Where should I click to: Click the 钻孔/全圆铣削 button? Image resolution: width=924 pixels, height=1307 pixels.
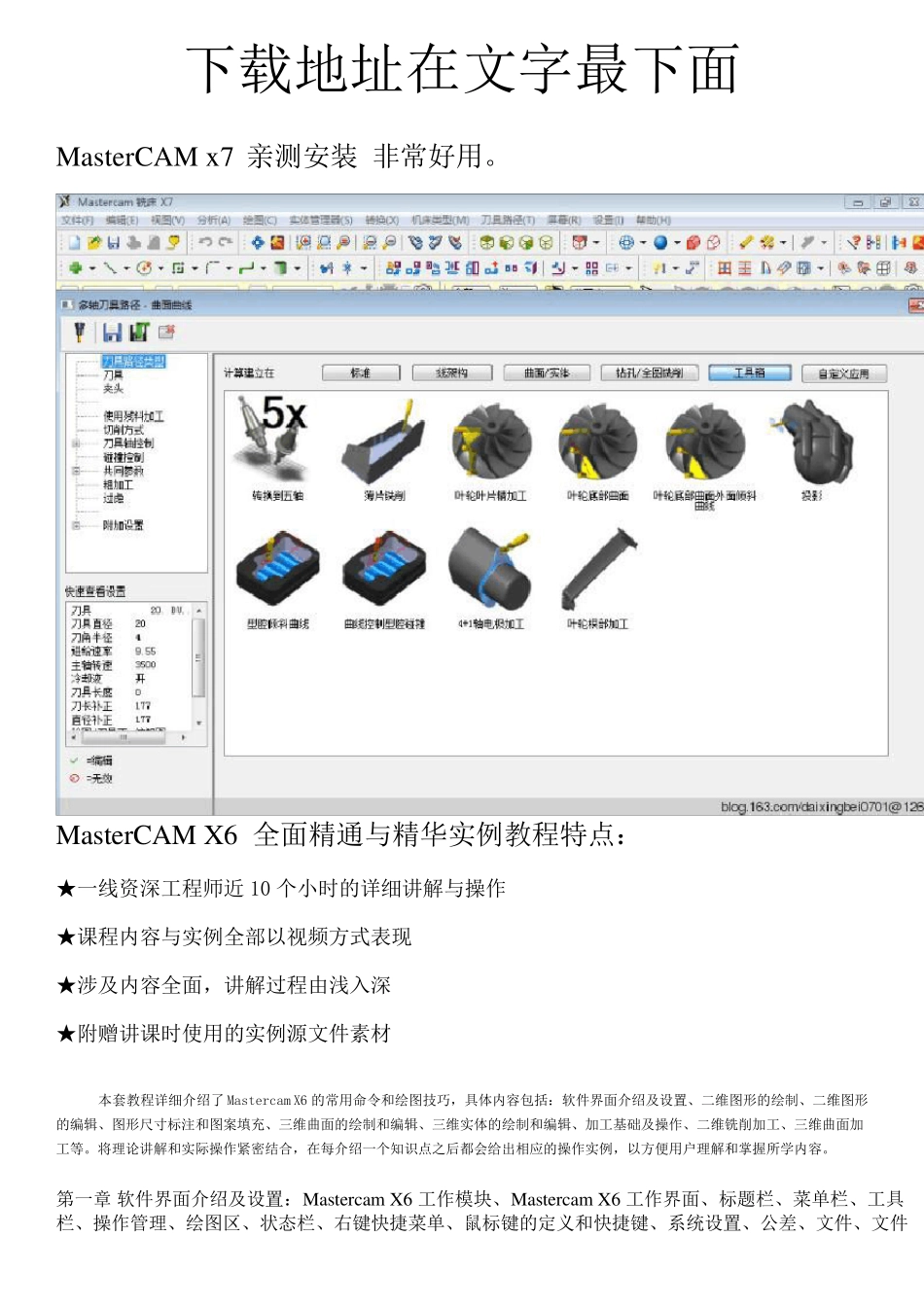[x=649, y=372]
